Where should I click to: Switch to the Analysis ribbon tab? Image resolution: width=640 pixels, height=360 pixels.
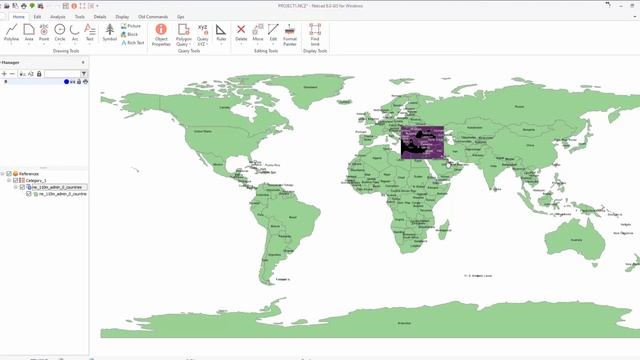[58, 17]
